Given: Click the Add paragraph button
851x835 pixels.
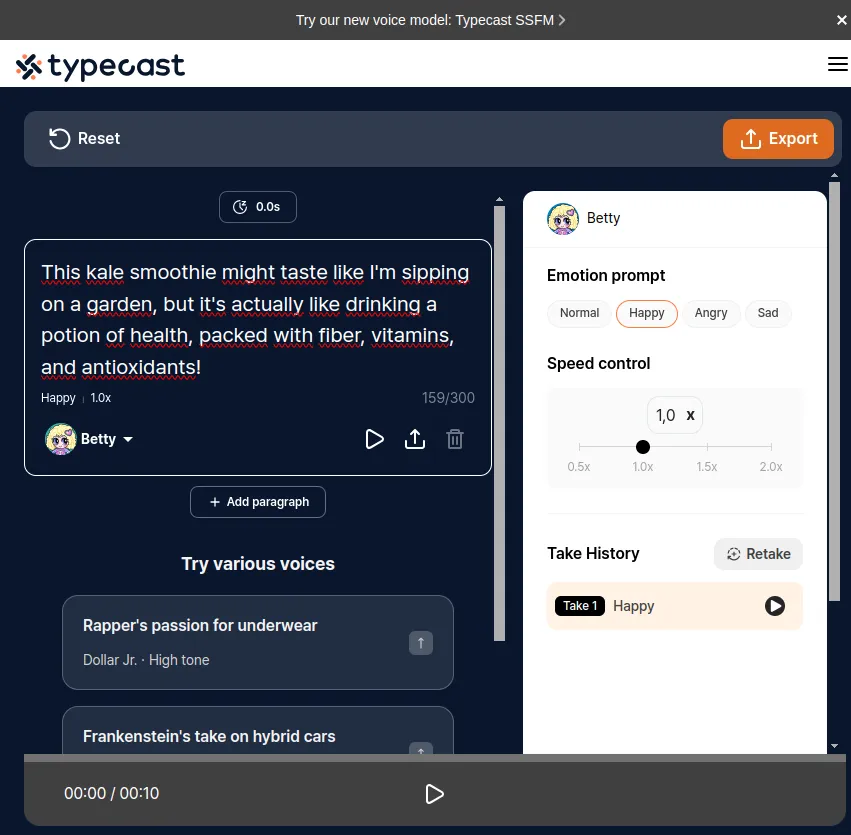Looking at the screenshot, I should click(x=258, y=502).
